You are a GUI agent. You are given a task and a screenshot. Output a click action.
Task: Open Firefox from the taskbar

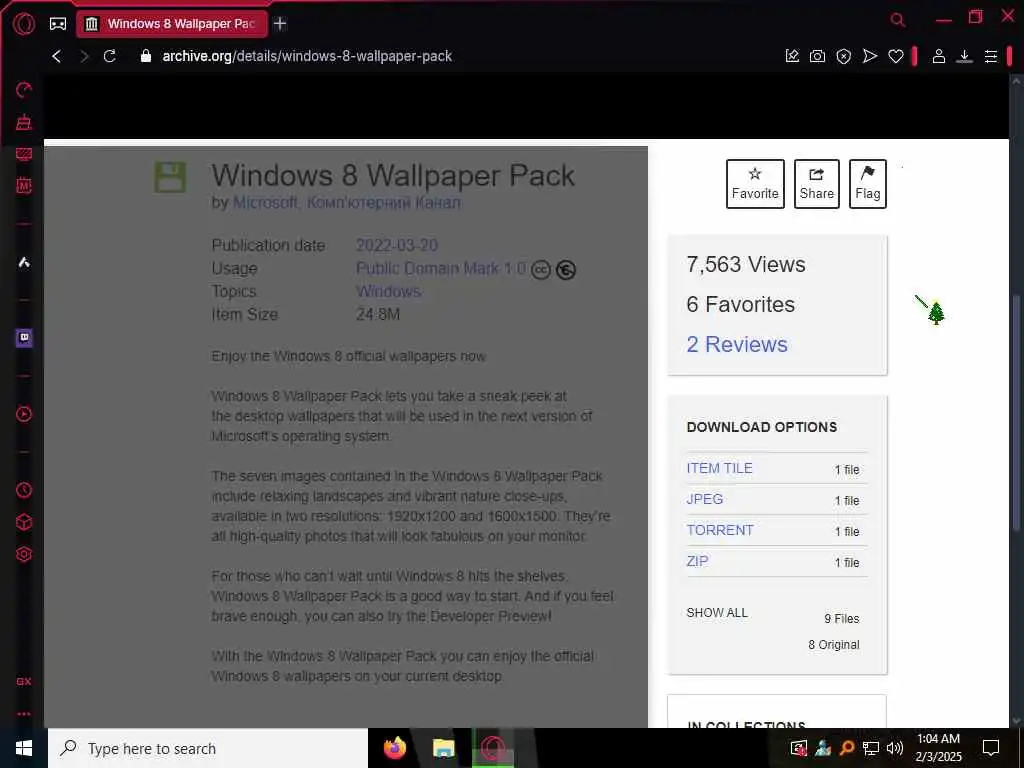click(394, 748)
